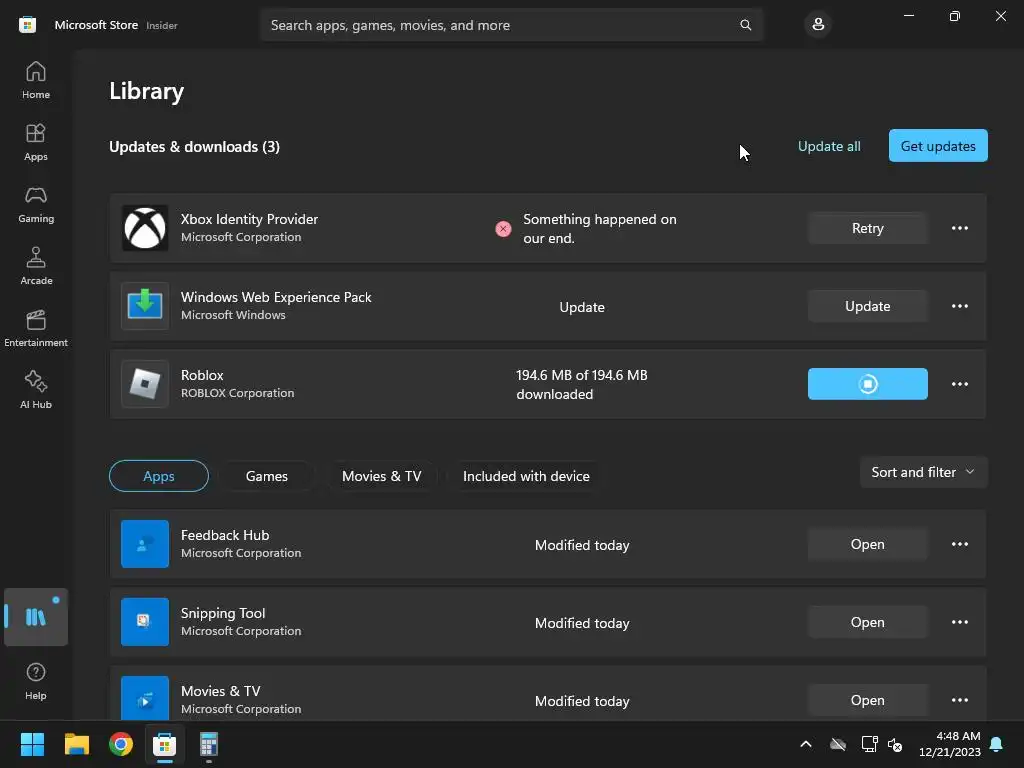This screenshot has height=768, width=1024.
Task: Click the Xbox Identity Provider app icon
Action: click(x=145, y=228)
